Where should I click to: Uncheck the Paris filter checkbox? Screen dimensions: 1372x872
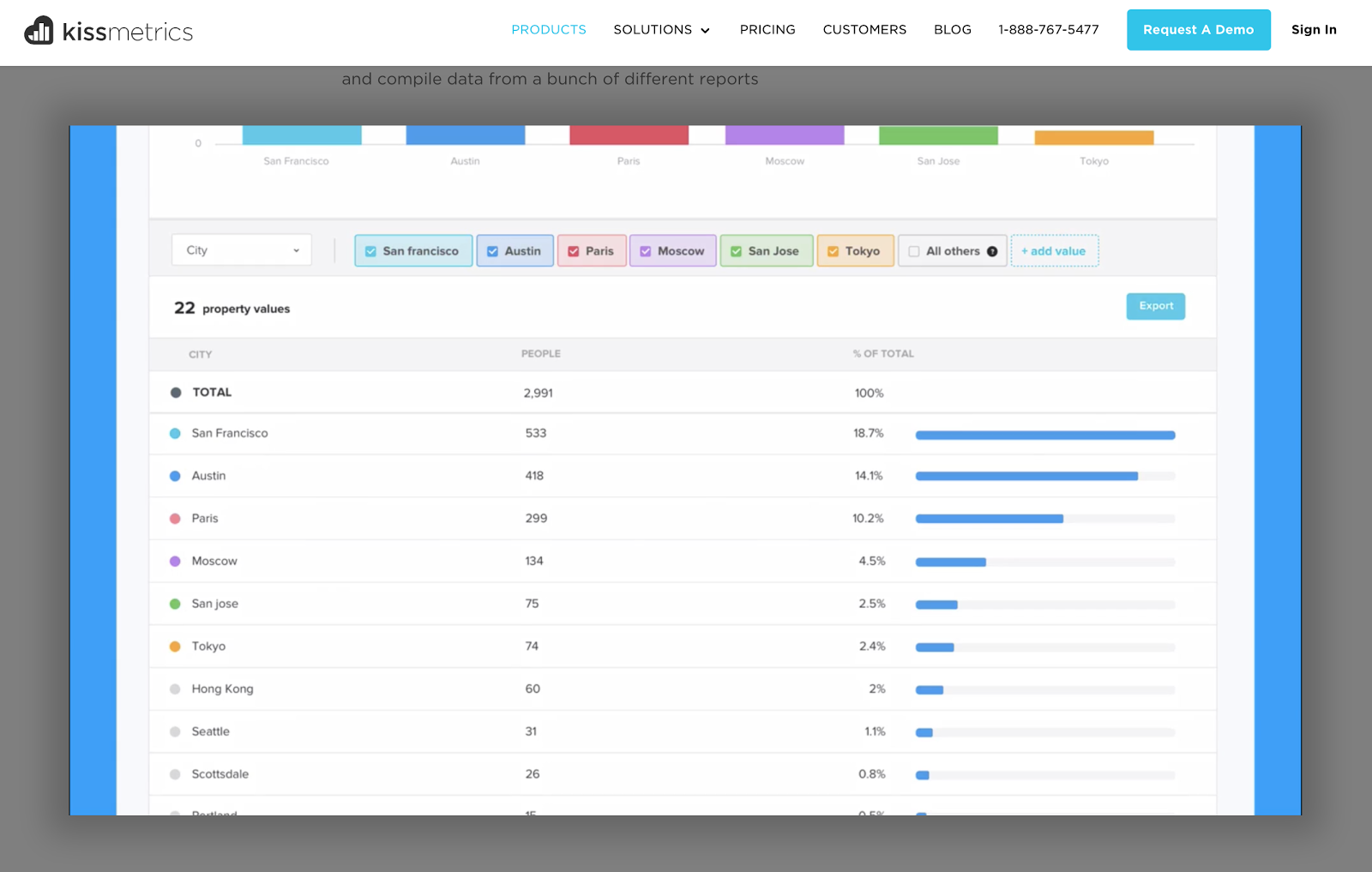[574, 251]
